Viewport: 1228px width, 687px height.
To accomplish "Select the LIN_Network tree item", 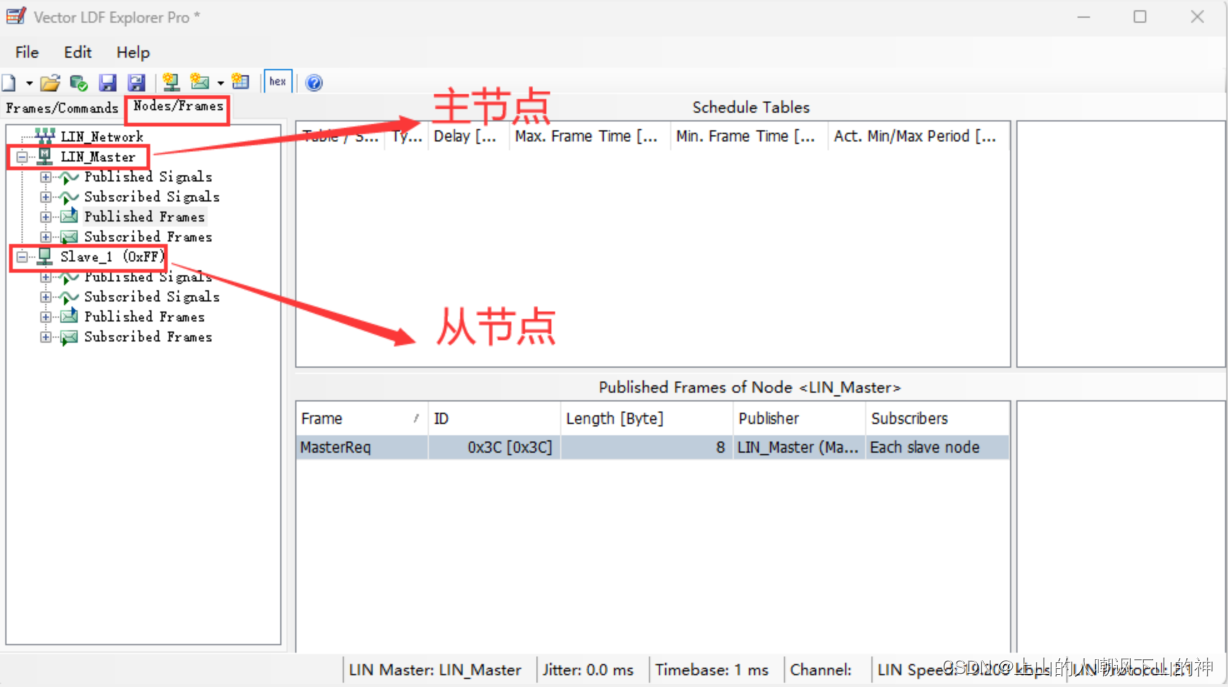I will (x=102, y=137).
